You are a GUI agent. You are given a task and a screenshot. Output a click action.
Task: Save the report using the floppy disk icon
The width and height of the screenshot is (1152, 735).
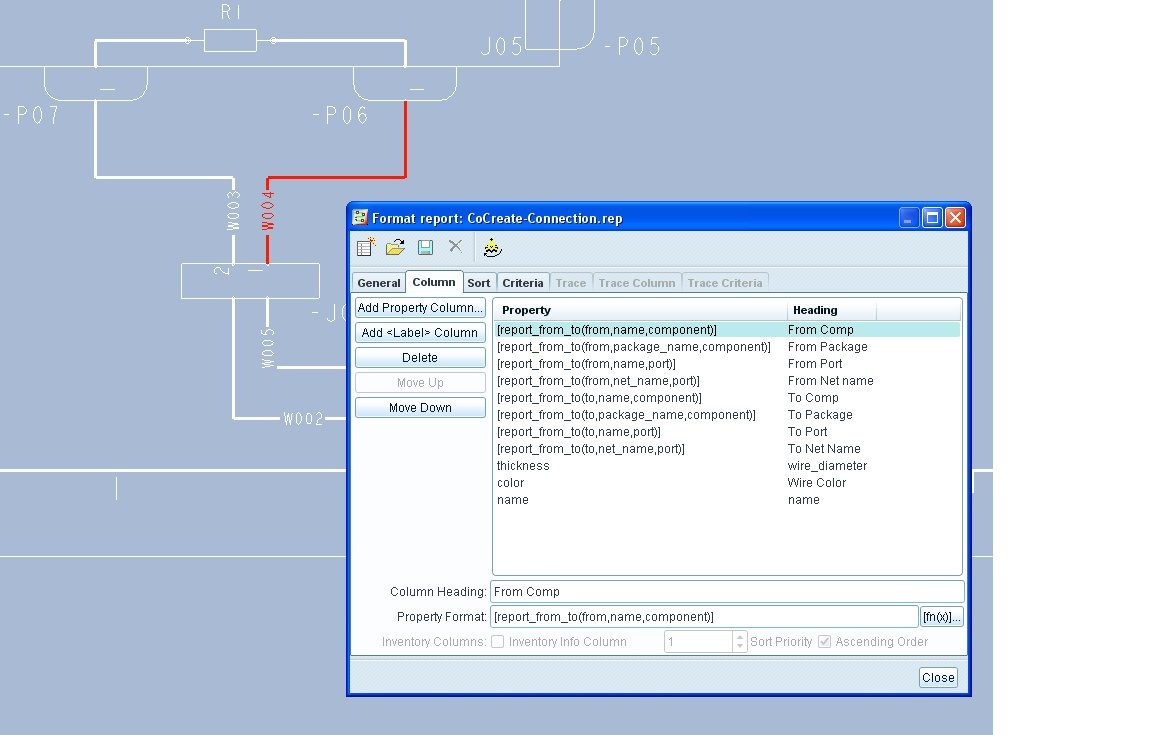pyautogui.click(x=425, y=247)
